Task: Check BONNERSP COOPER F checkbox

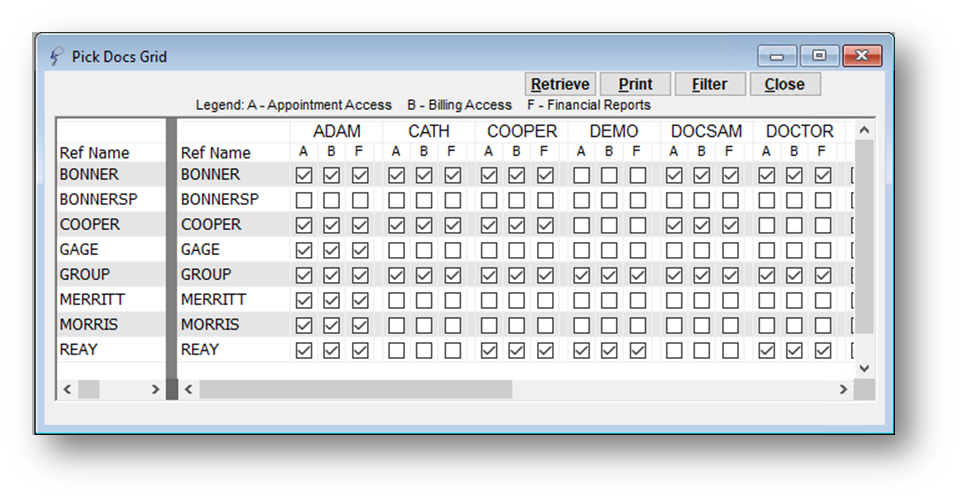Action: point(545,200)
